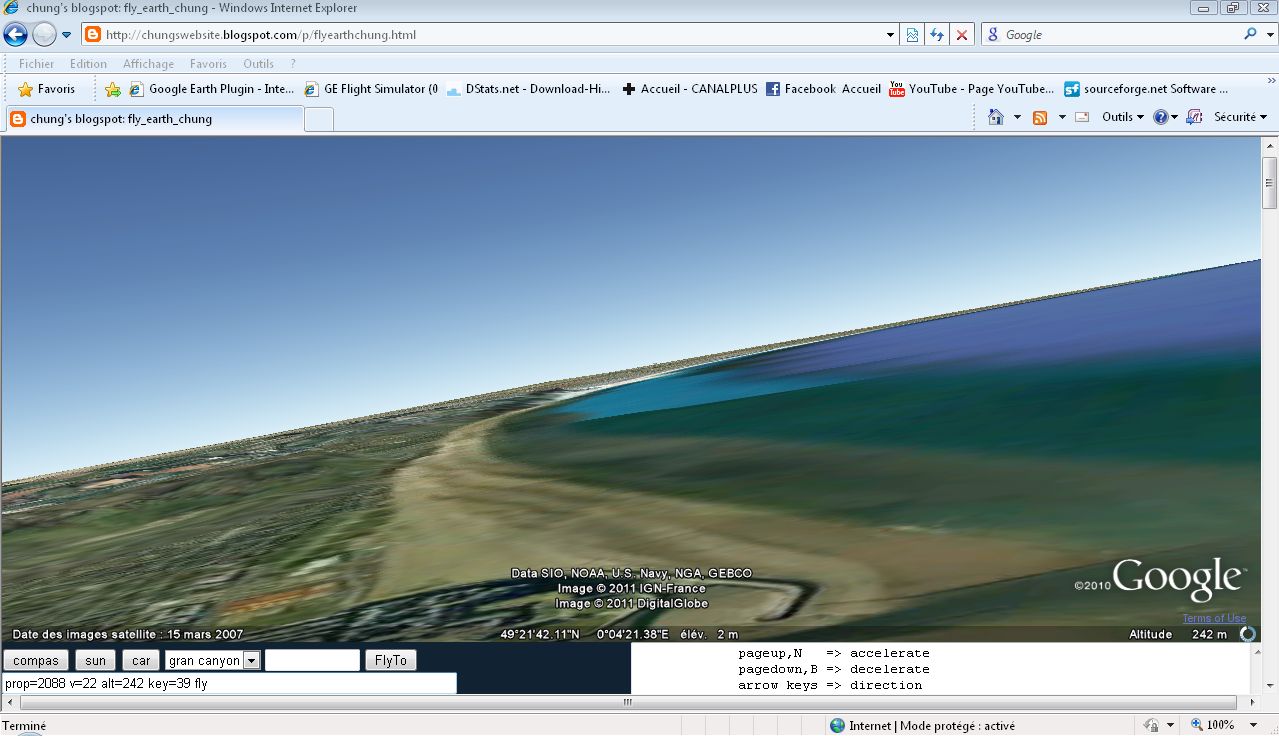Open the Outils menu in menu bar
Viewport: 1279px width, 736px height.
pos(258,64)
